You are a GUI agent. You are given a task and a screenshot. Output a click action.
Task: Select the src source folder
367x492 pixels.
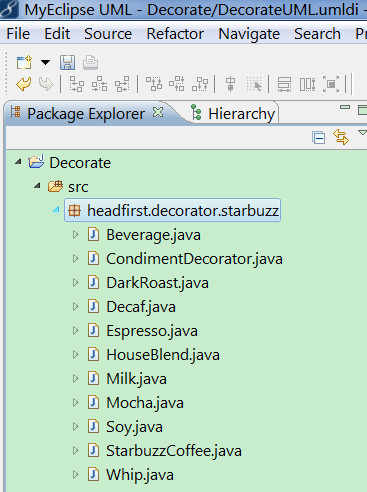pos(78,187)
